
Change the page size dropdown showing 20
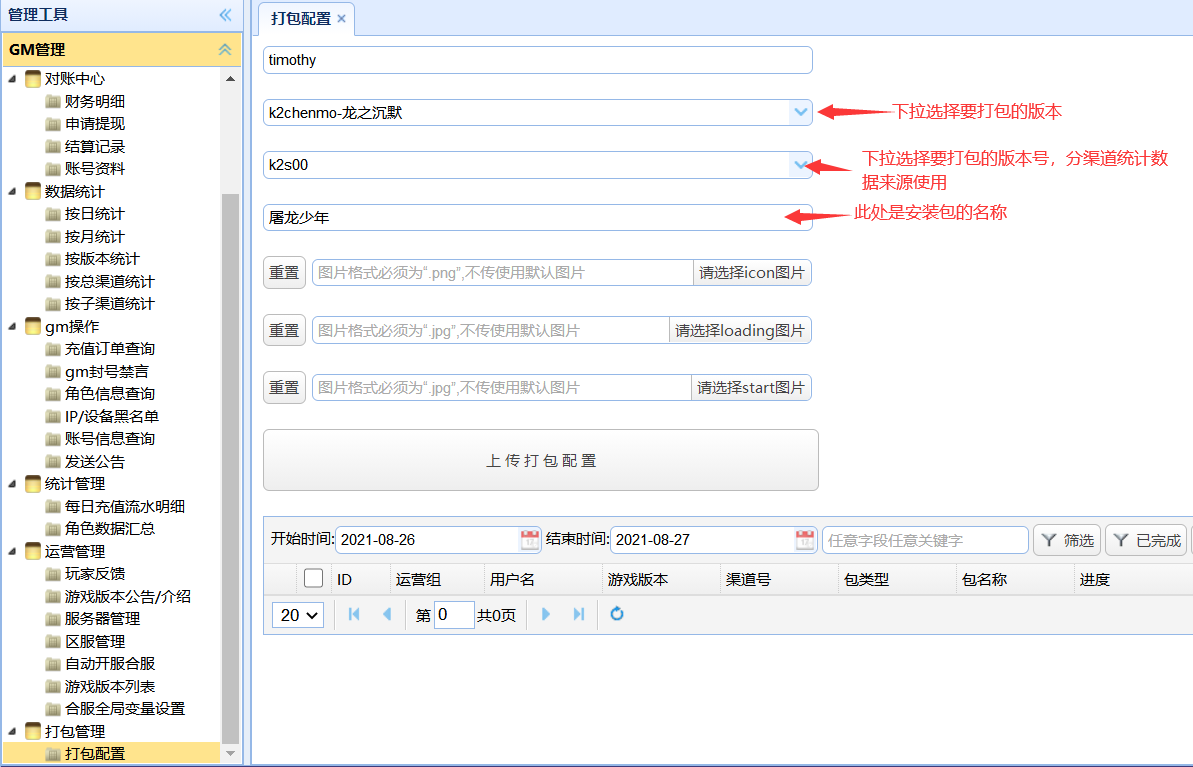298,615
